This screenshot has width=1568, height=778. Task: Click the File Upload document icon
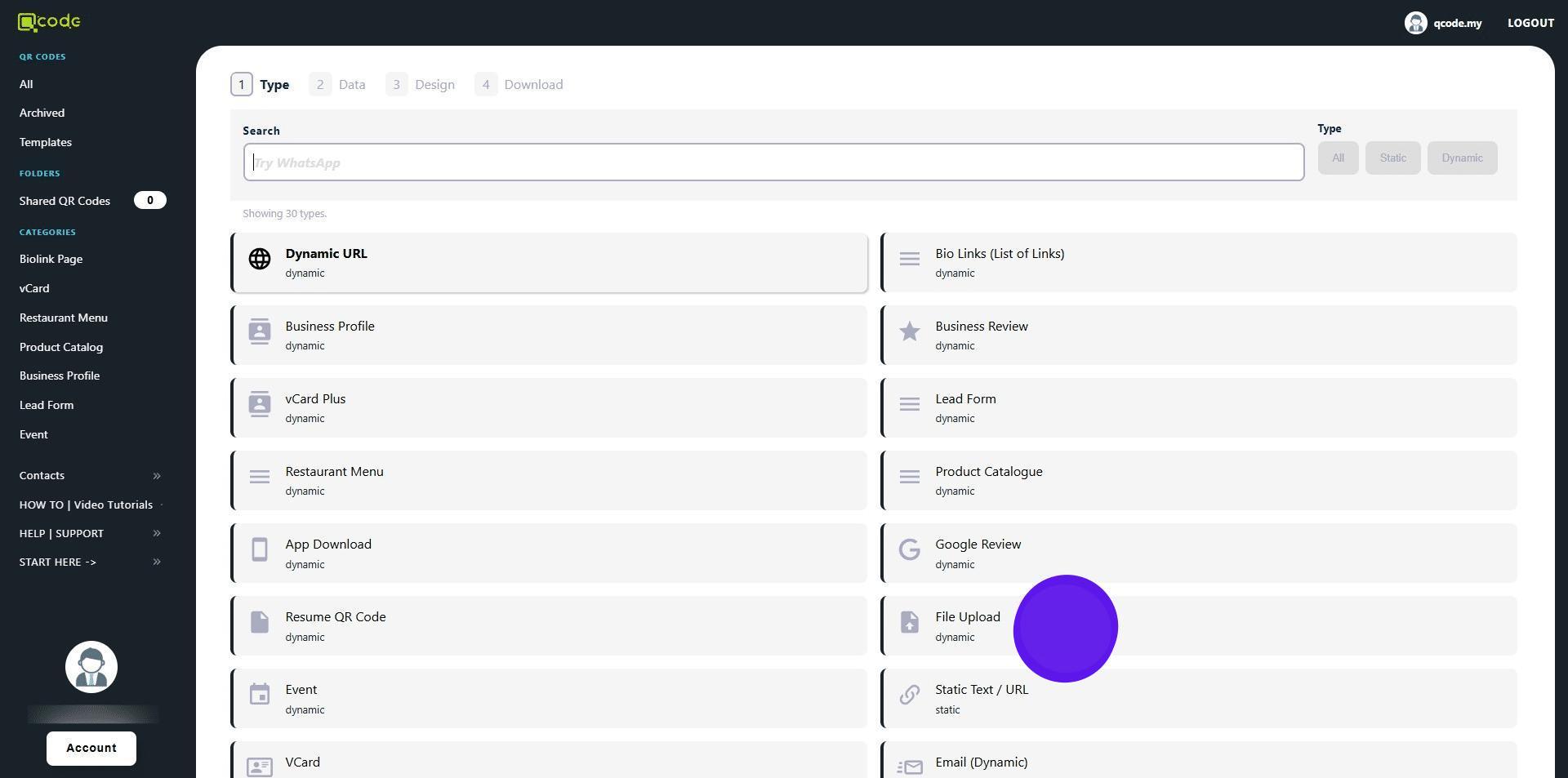click(x=909, y=622)
